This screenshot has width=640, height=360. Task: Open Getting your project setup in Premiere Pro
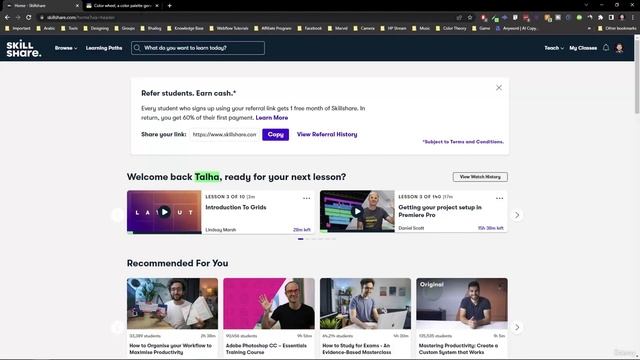coord(440,211)
